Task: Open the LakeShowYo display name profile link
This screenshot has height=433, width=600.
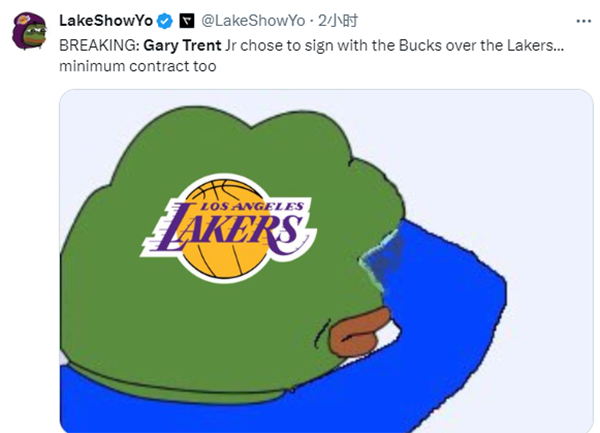Action: (x=106, y=21)
